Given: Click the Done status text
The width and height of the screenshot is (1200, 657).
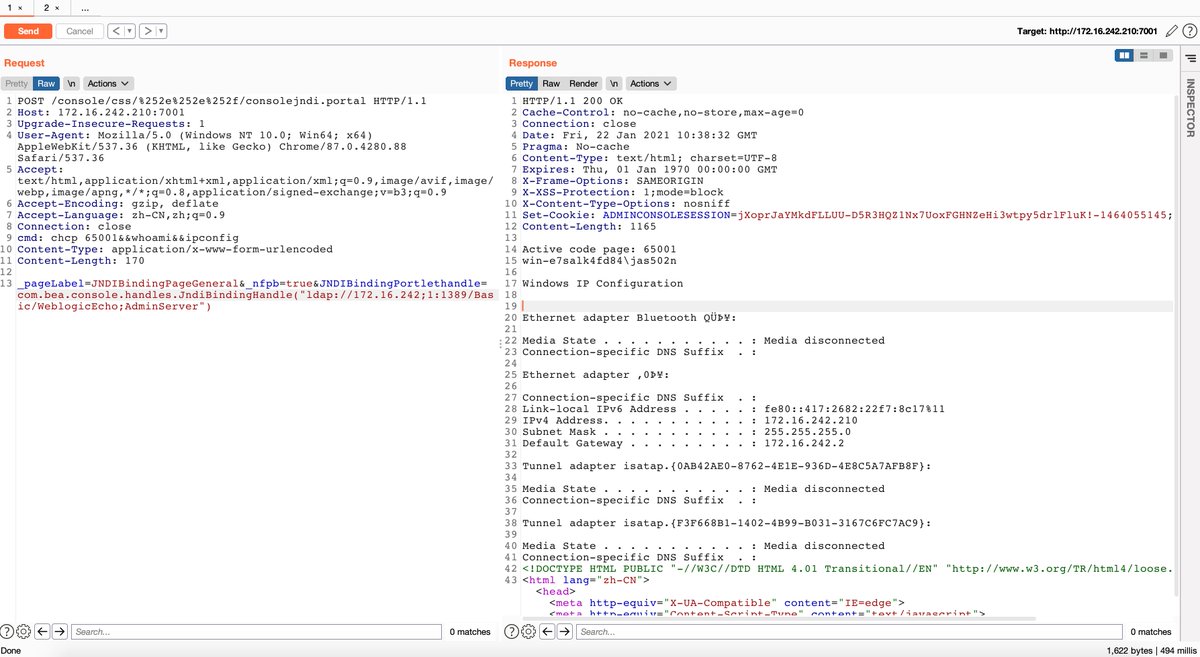Looking at the screenshot, I should click(x=12, y=650).
